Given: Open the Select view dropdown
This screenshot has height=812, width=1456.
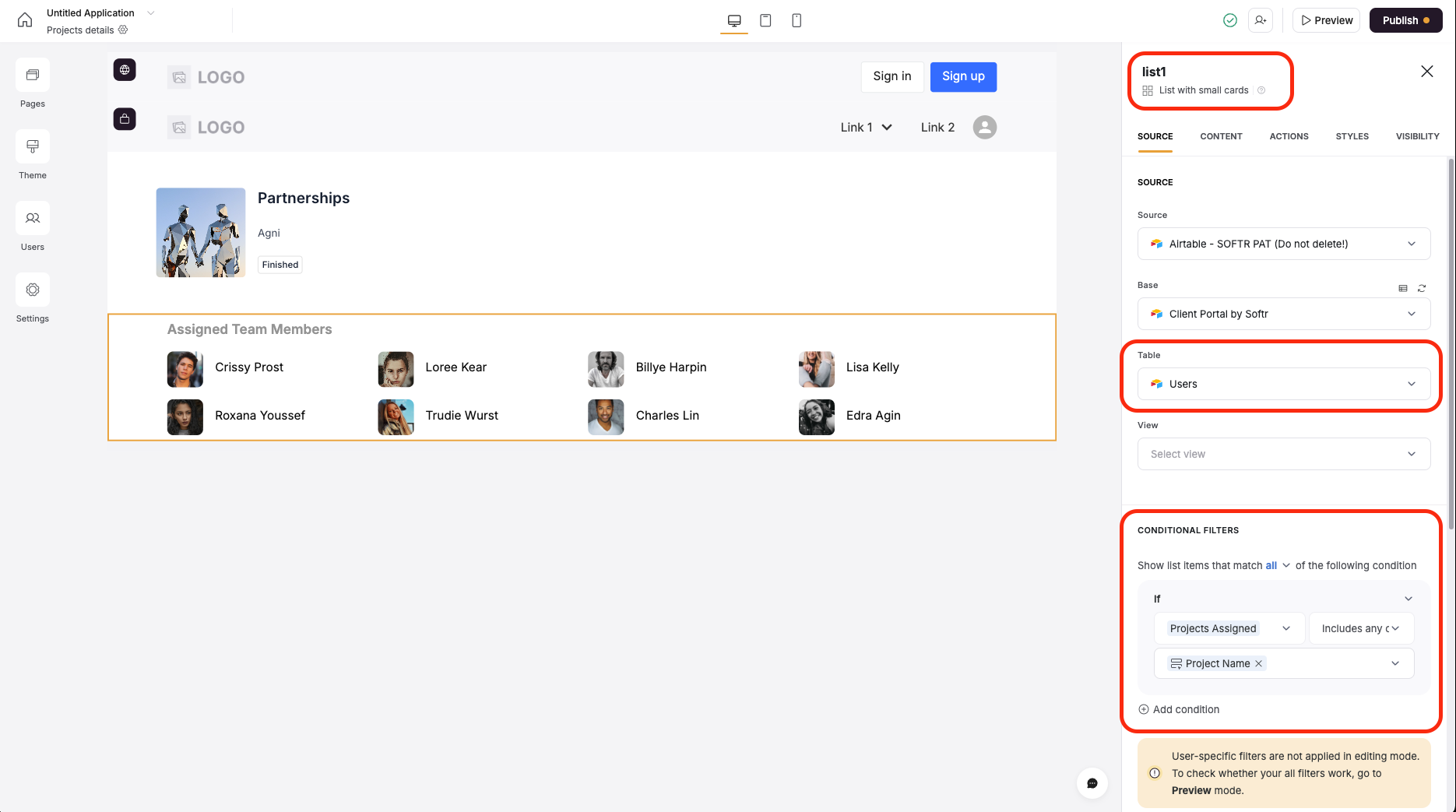Looking at the screenshot, I should (1284, 454).
